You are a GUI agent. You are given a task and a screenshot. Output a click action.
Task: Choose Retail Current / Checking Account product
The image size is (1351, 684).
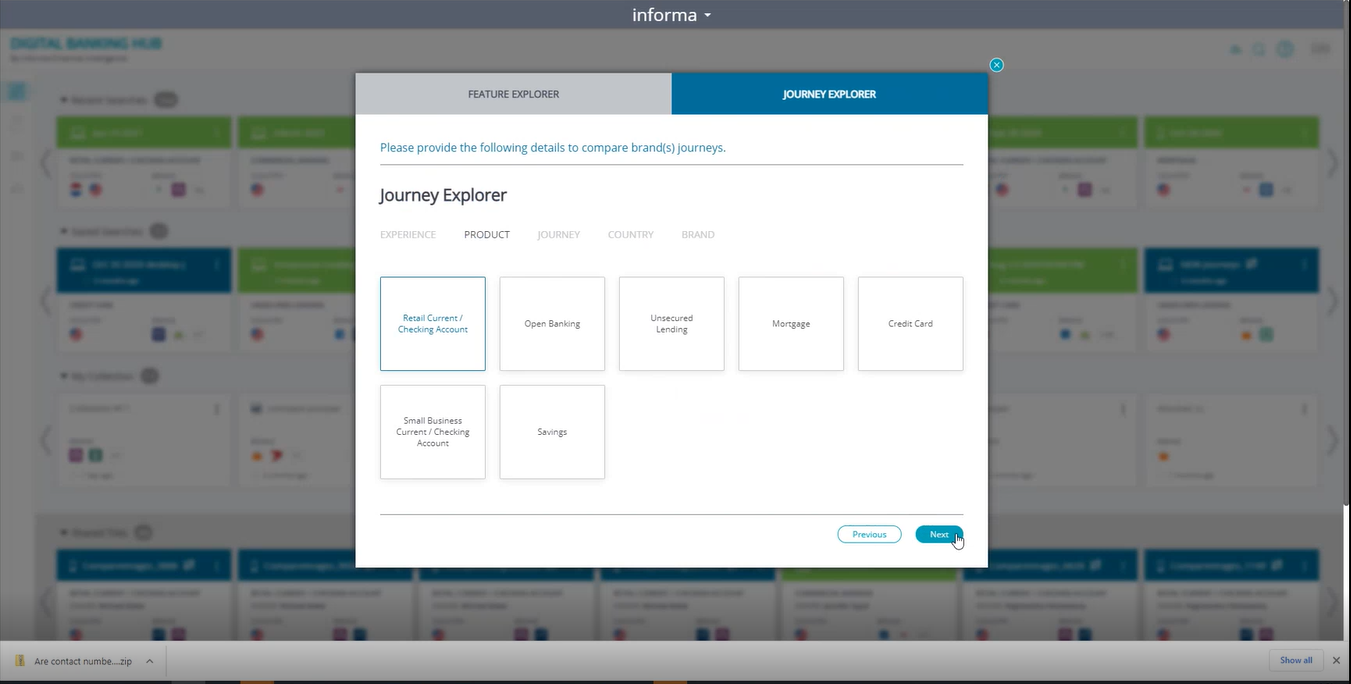(433, 324)
